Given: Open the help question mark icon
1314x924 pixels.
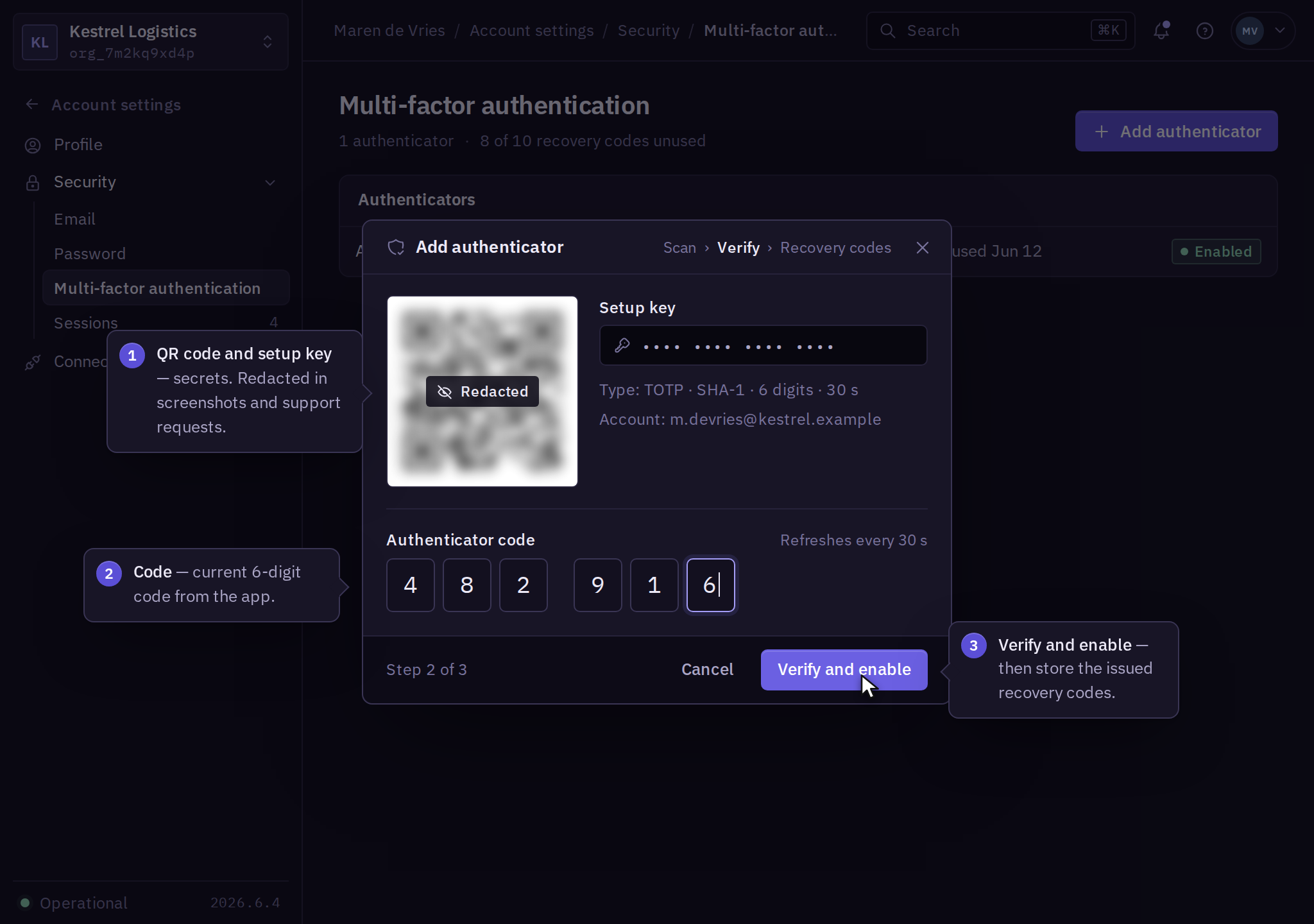Looking at the screenshot, I should 1205,30.
